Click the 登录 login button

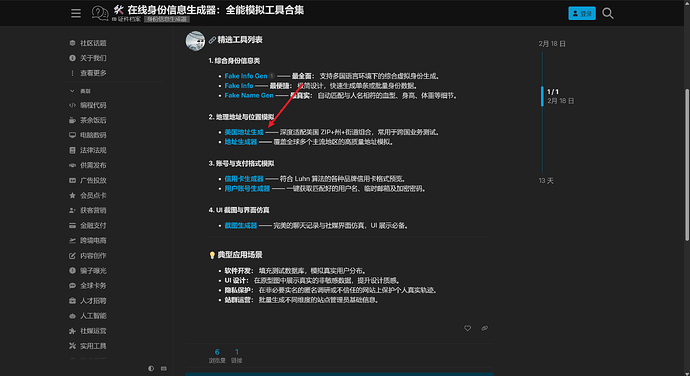[582, 13]
